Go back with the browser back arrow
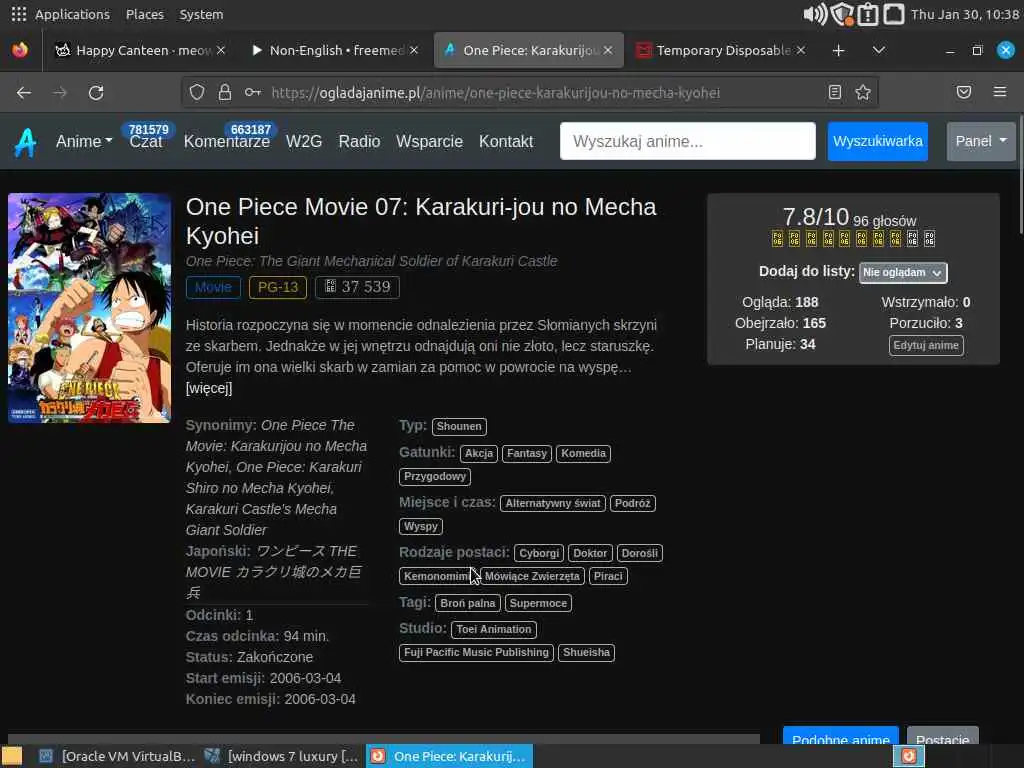Viewport: 1024px width, 768px height. [24, 93]
